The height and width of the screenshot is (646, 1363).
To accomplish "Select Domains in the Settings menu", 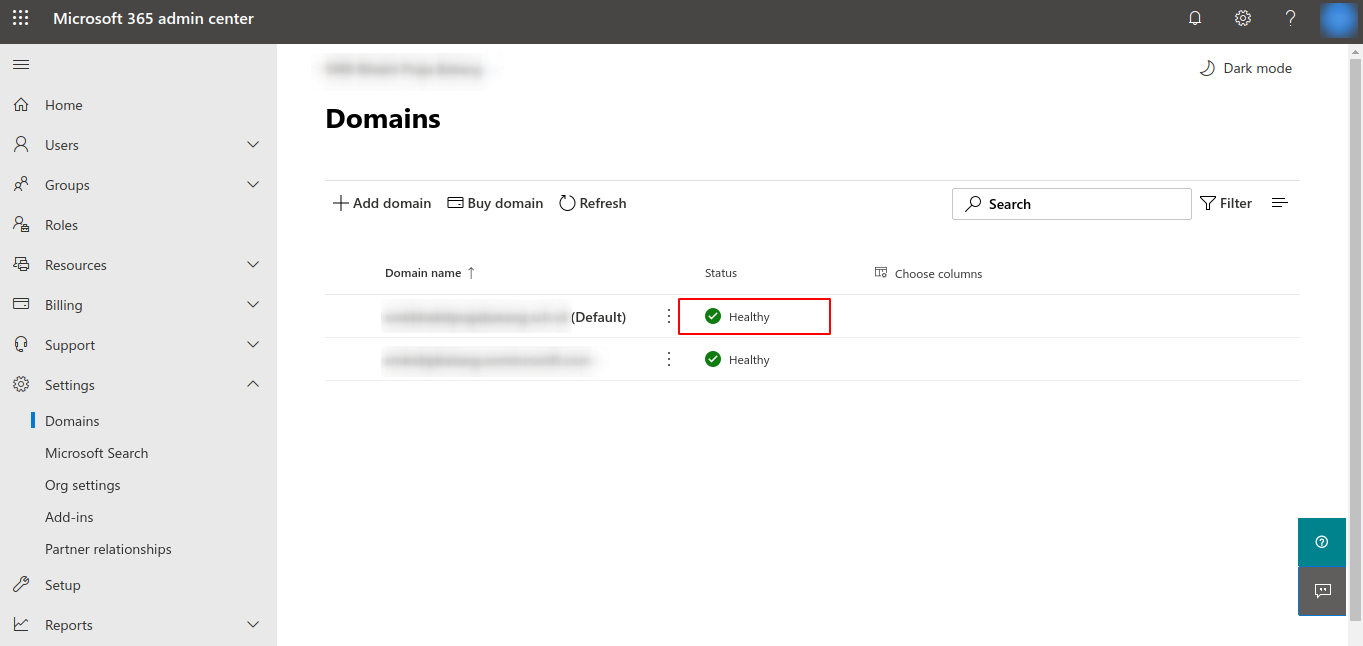I will click(x=72, y=421).
